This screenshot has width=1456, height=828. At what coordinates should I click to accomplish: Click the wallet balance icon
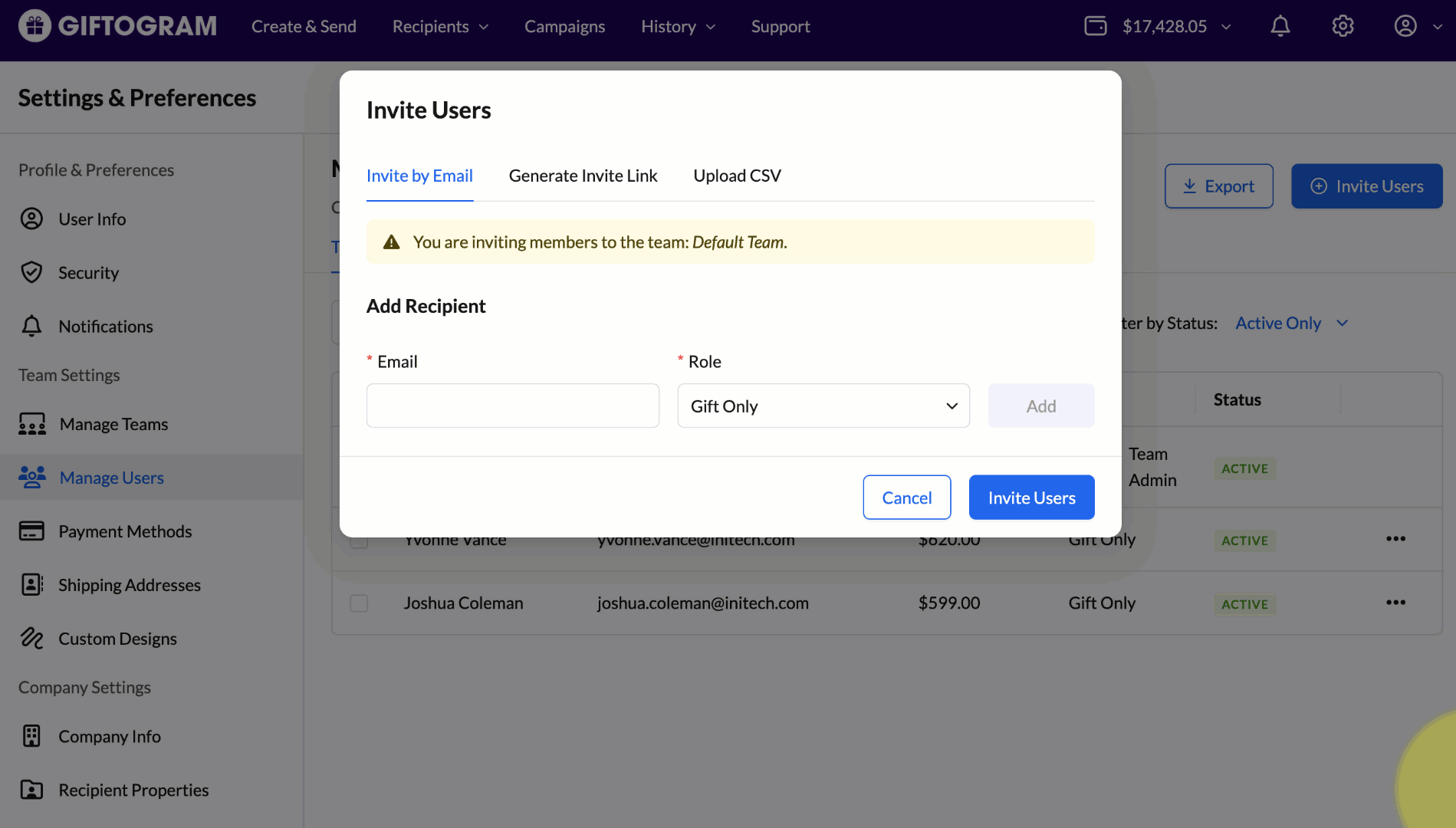tap(1096, 27)
